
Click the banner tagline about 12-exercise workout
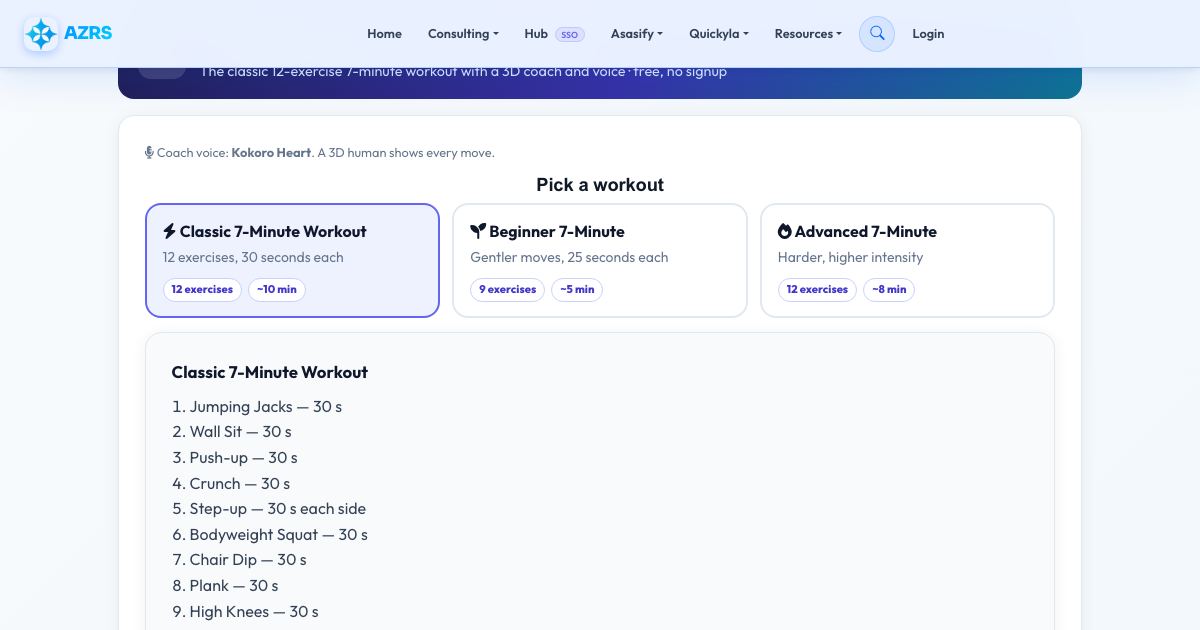[463, 72]
